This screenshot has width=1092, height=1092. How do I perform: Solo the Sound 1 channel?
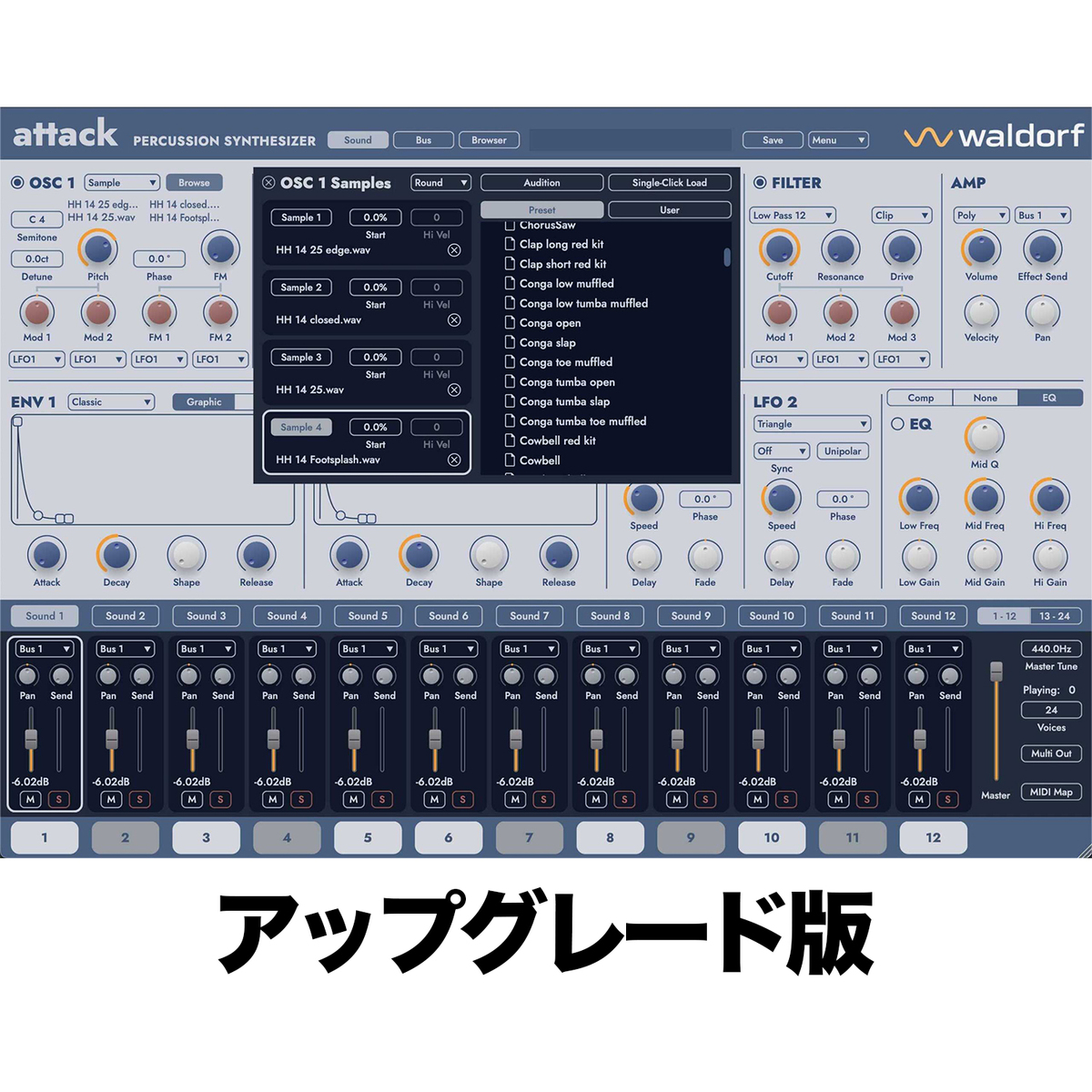pyautogui.click(x=59, y=799)
